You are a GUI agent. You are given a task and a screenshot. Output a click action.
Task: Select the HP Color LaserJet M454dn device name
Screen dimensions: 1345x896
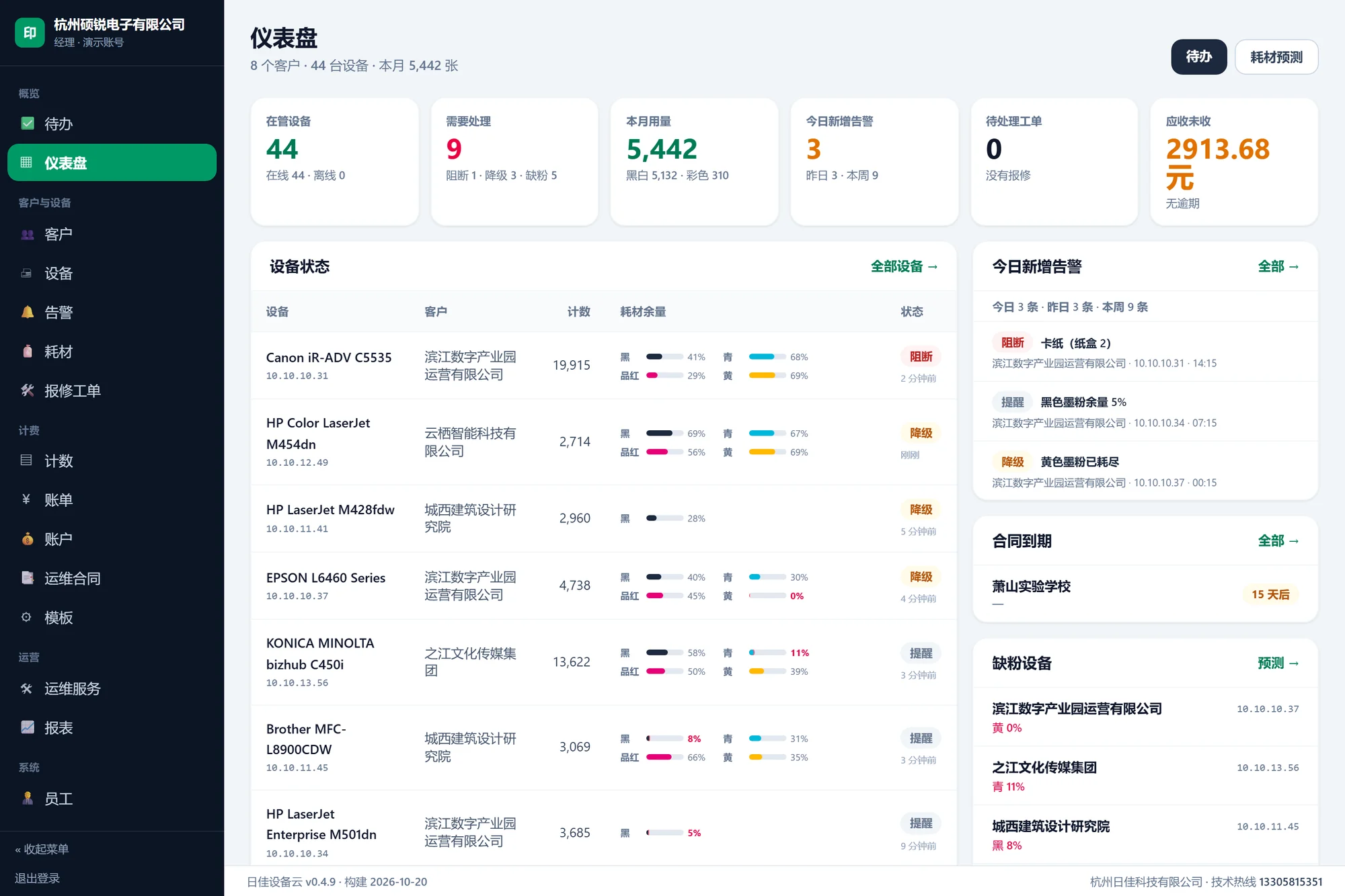(318, 434)
